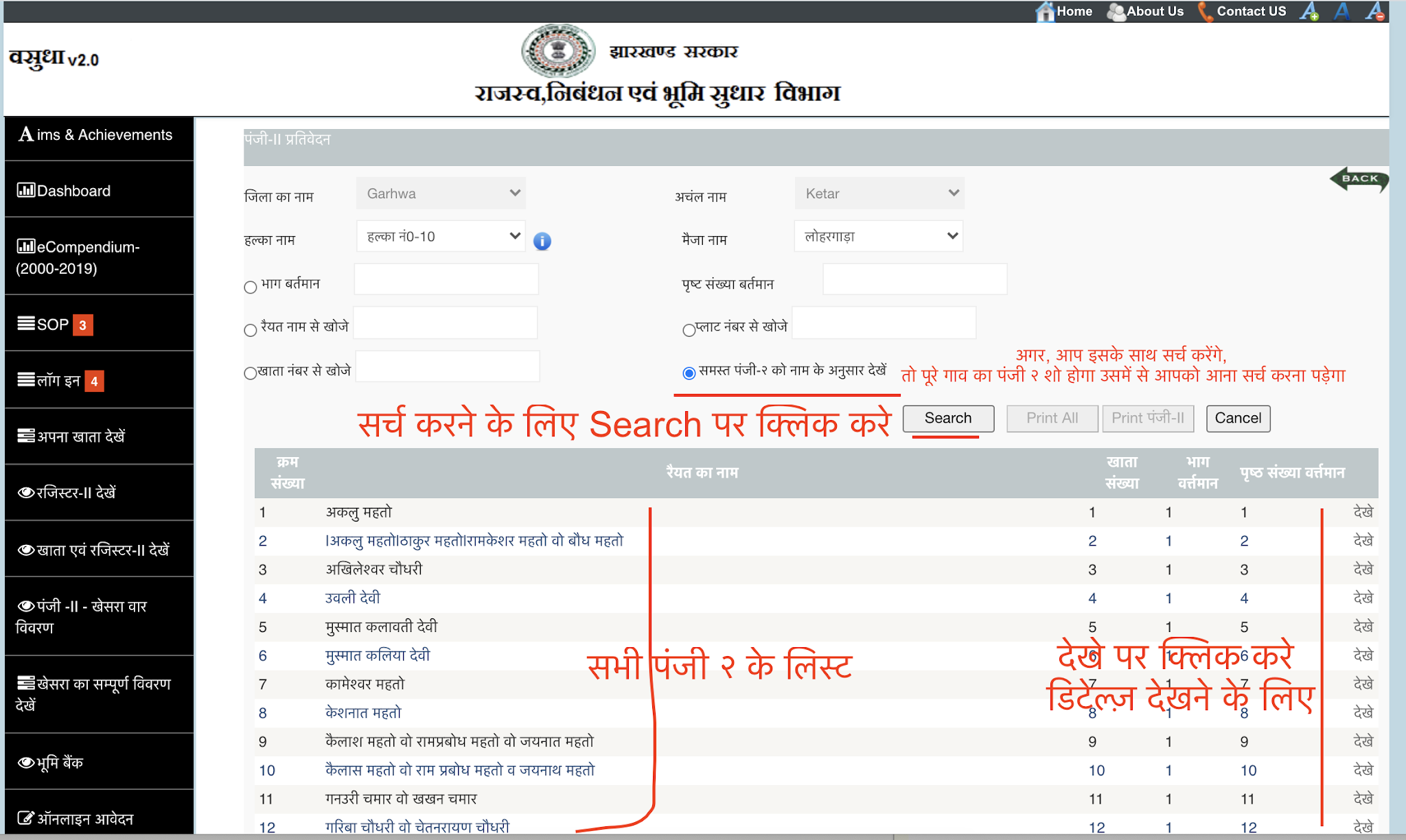
Task: Click the About Us people icon
Action: pos(1116,12)
